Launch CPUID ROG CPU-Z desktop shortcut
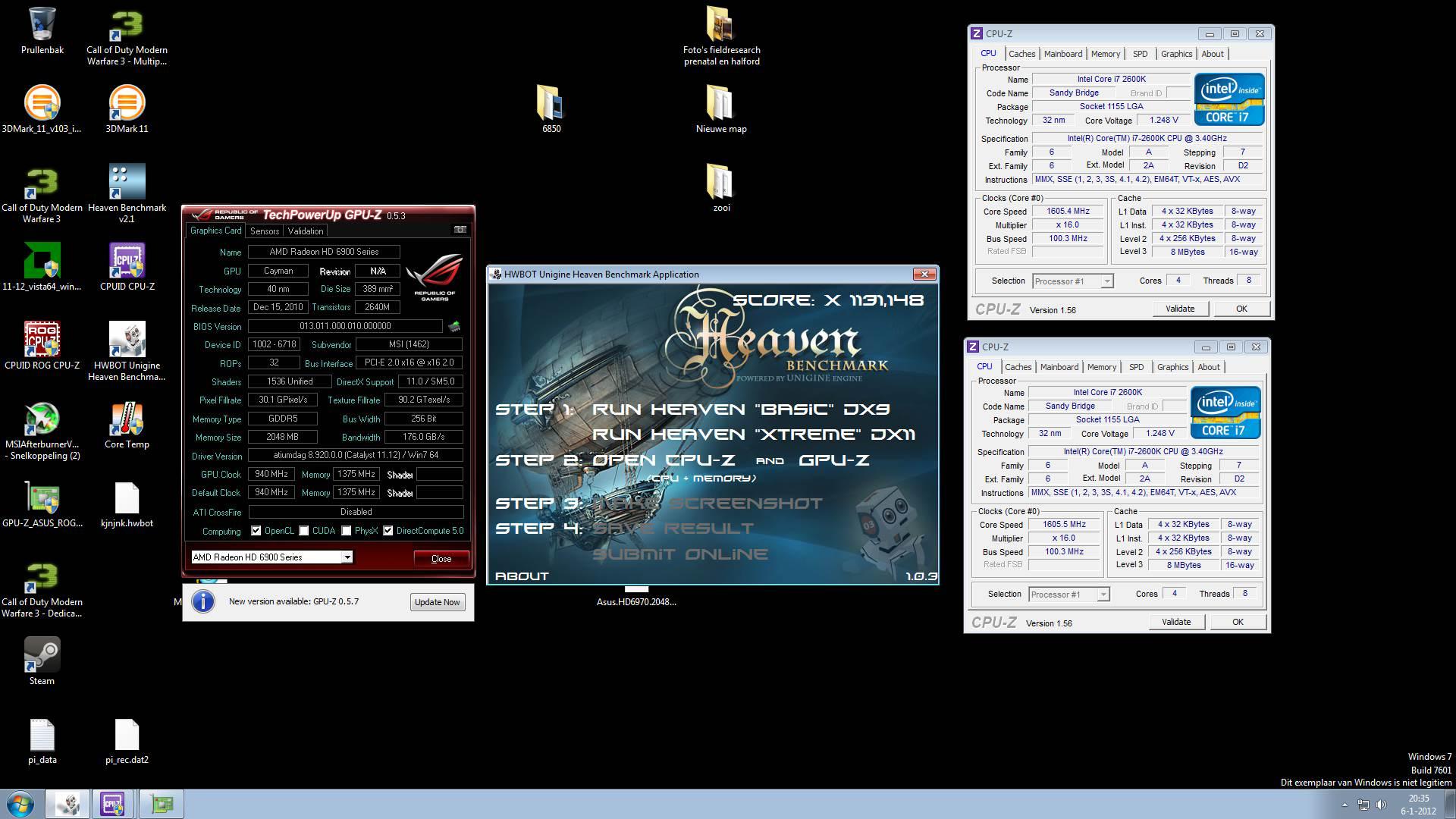Screen dimensions: 1456x819 [x=42, y=346]
